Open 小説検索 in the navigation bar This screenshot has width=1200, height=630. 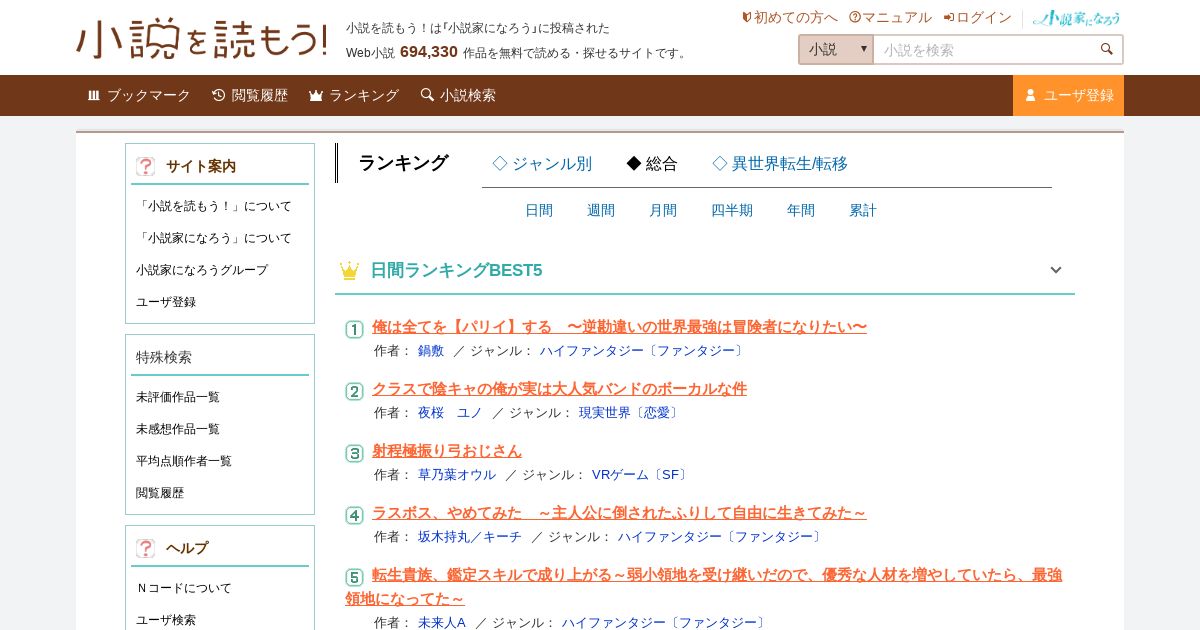point(458,95)
